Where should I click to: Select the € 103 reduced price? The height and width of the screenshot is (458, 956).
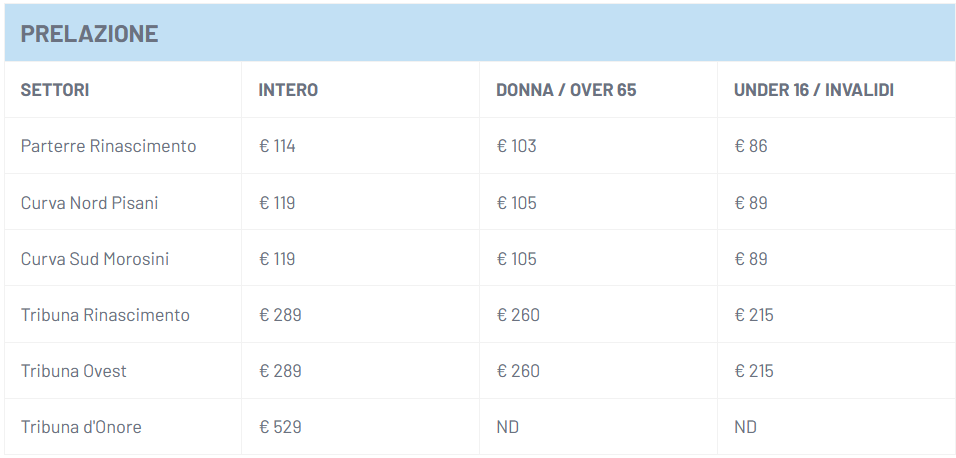(516, 146)
